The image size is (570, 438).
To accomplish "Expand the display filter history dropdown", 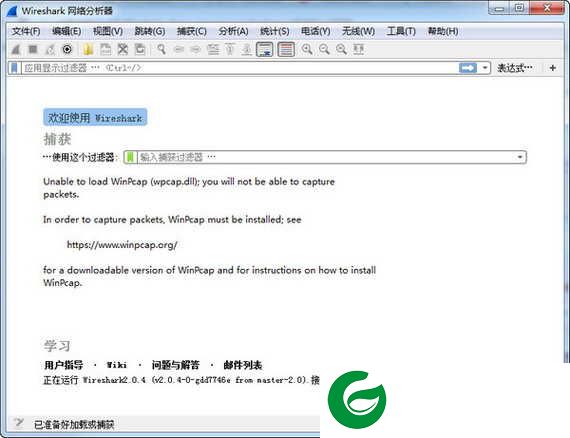I will click(485, 68).
